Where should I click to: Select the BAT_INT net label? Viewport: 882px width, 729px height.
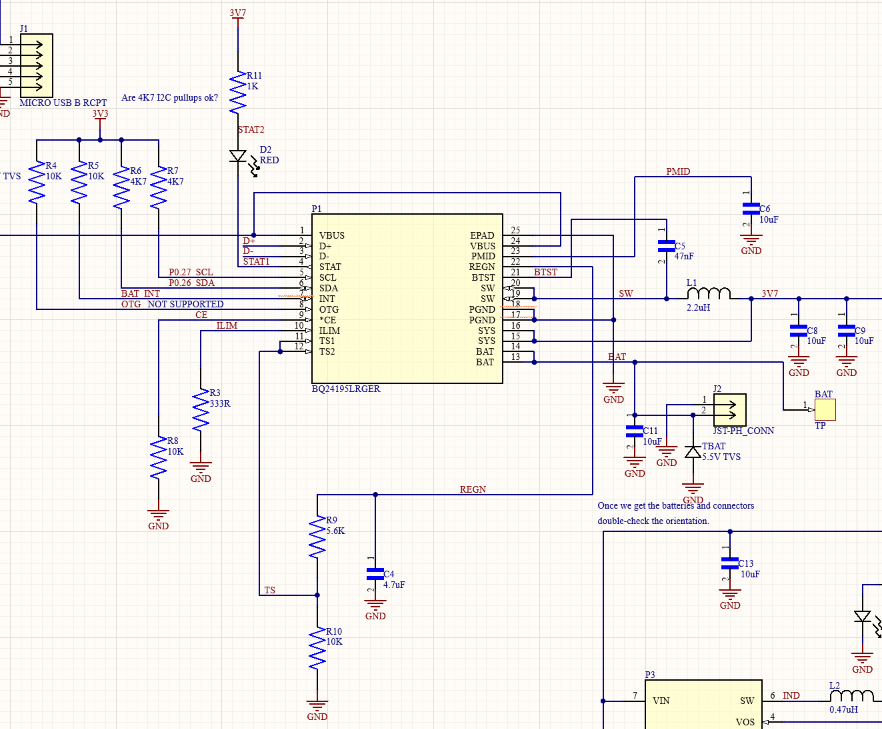141,294
